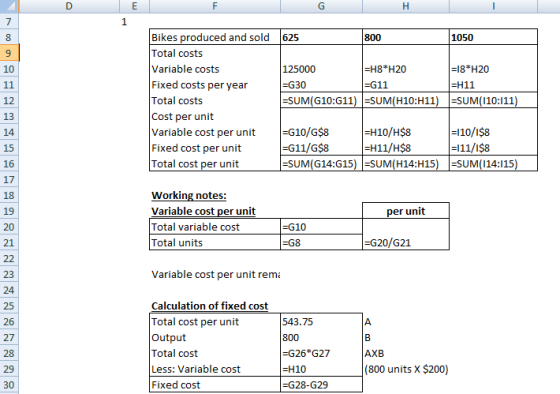
Task: Select row 17 header
Action: pyautogui.click(x=9, y=179)
